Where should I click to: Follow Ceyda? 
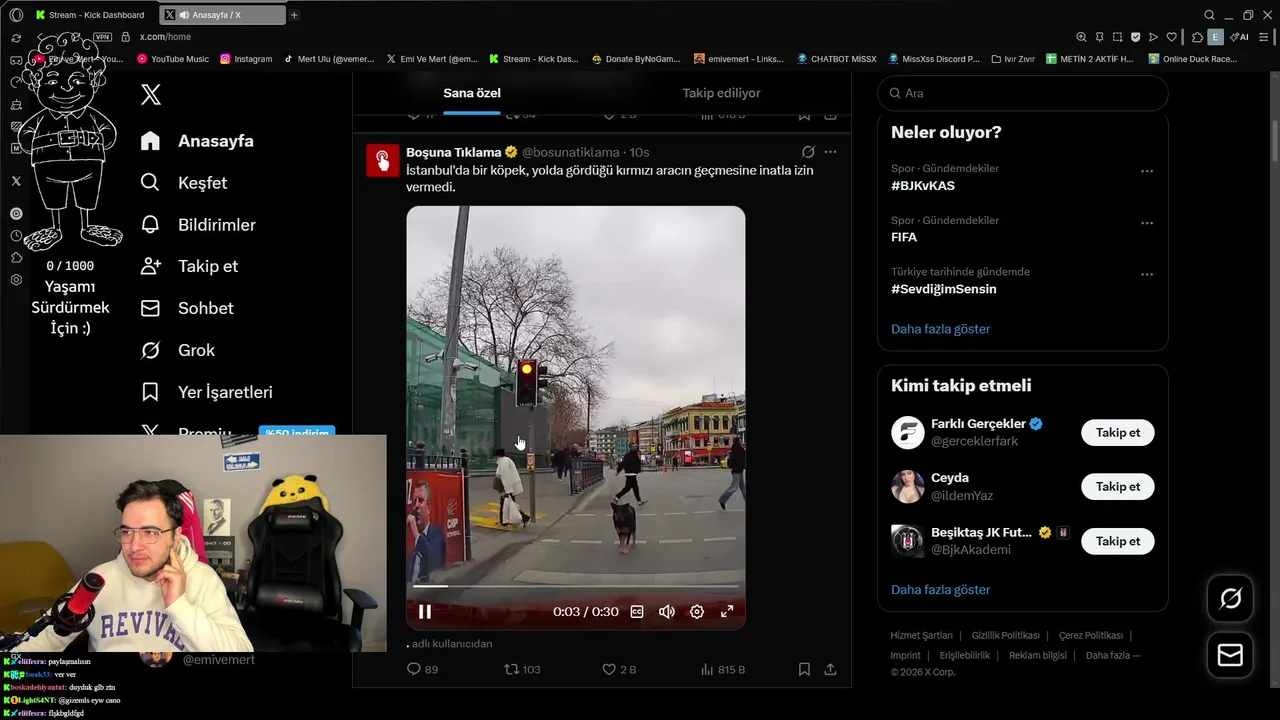[x=1118, y=486]
